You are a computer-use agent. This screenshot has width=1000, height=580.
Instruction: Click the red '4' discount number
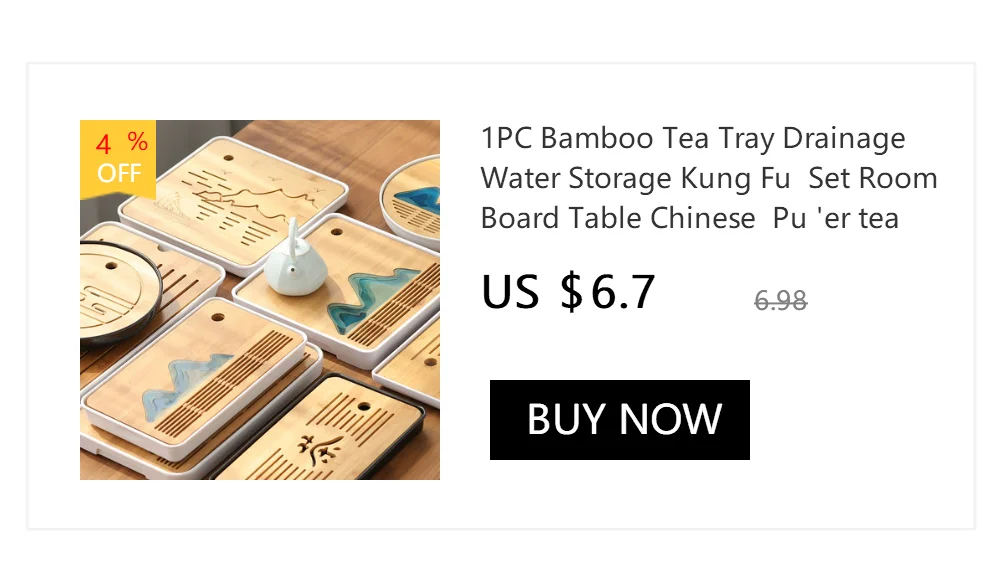(103, 145)
